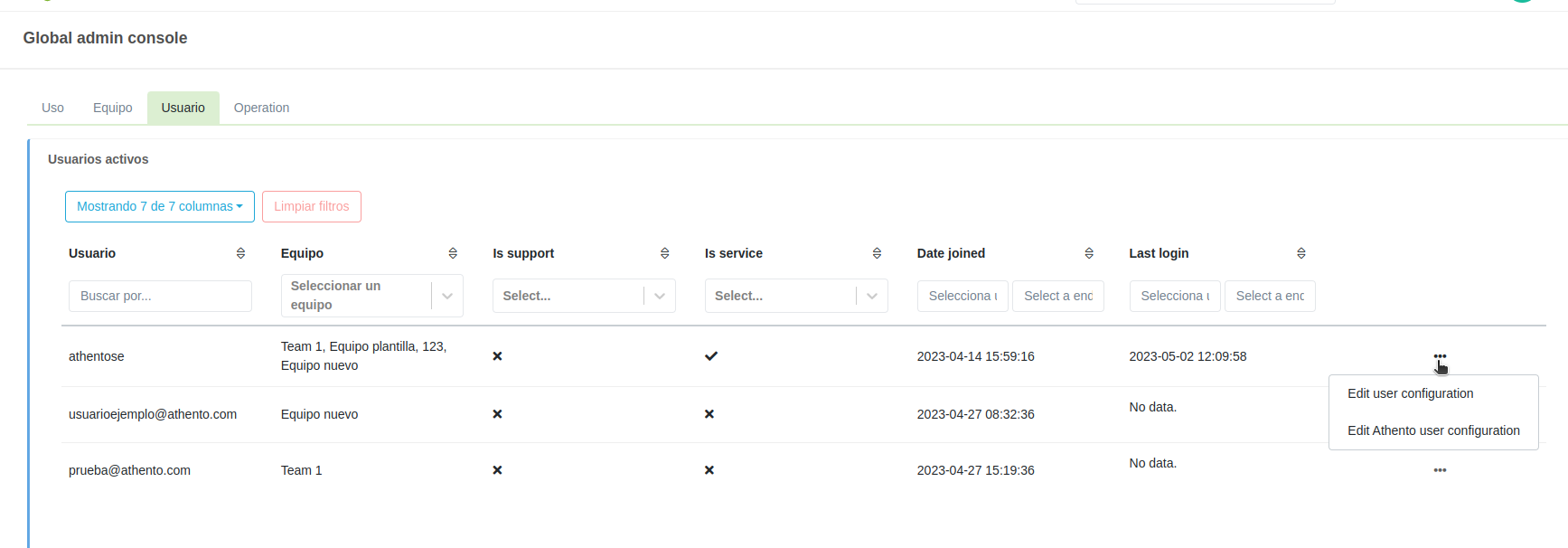The image size is (1568, 548).
Task: Choose 'Edit user configuration' from menu
Action: tap(1410, 393)
